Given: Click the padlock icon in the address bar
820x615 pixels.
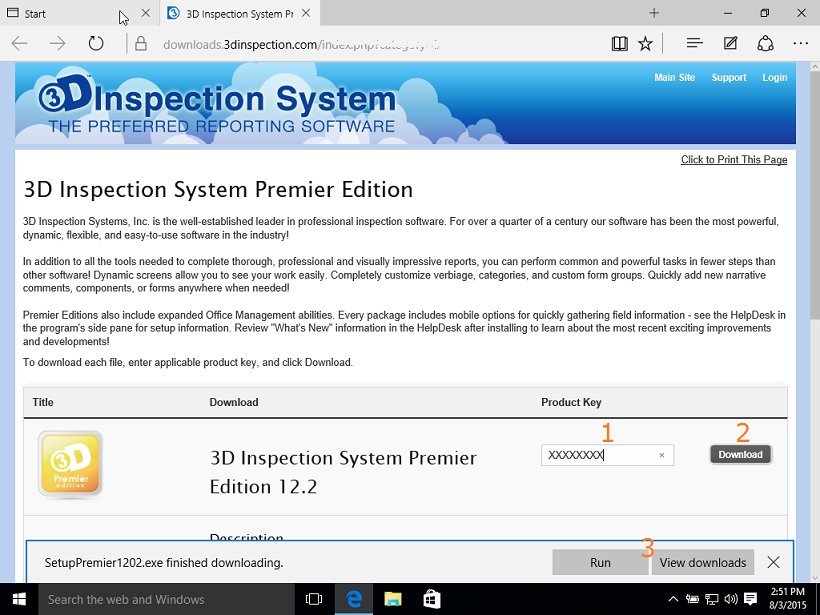Looking at the screenshot, I should coord(141,43).
